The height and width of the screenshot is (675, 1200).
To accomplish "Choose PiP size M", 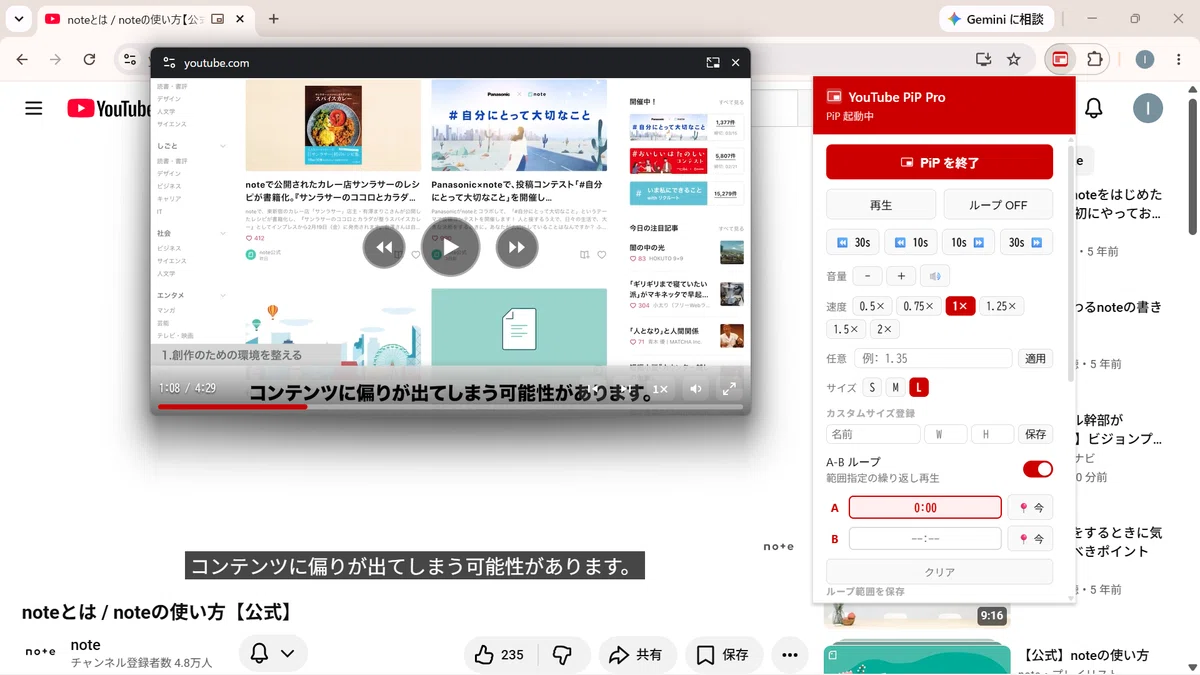I will point(896,388).
